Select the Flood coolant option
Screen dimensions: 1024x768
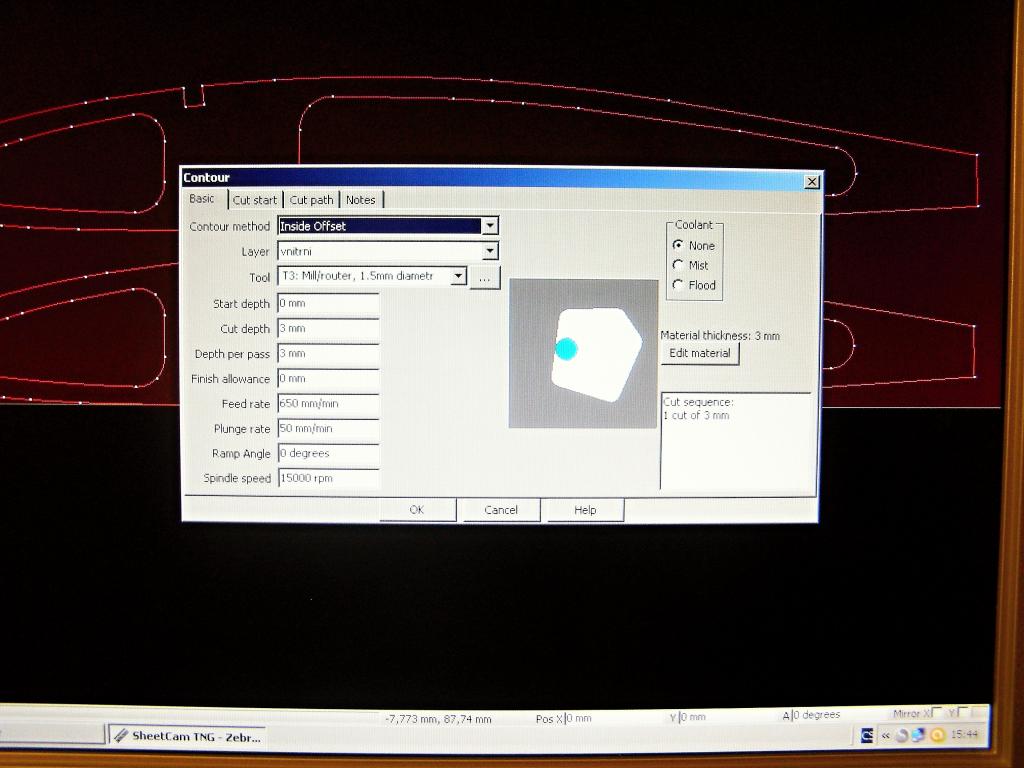[x=678, y=285]
